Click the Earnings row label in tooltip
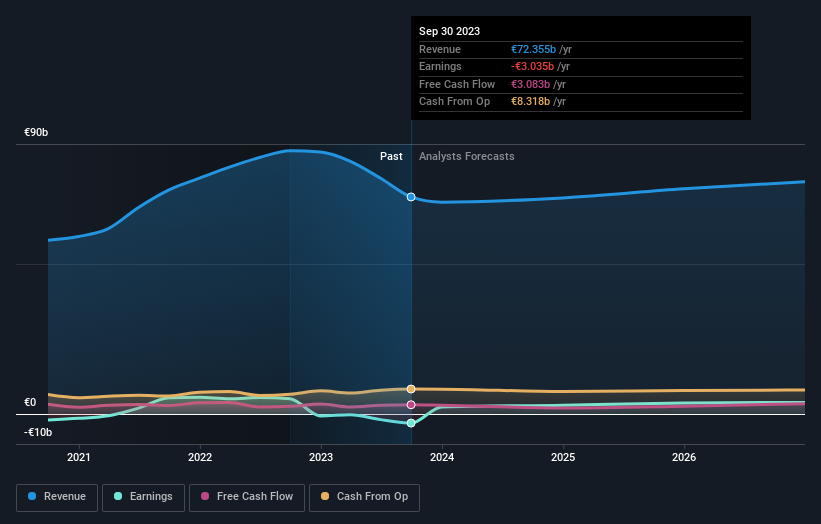The height and width of the screenshot is (524, 821). coord(440,66)
